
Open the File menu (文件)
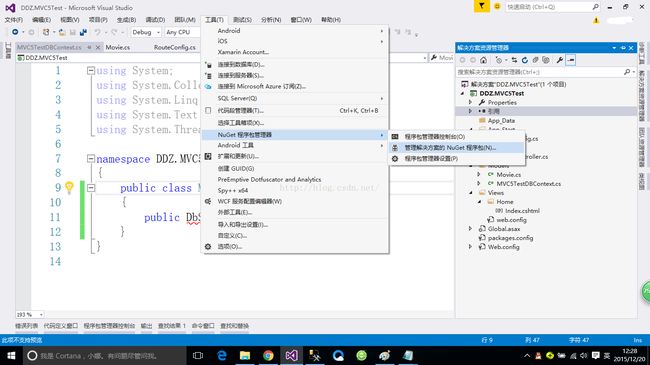coord(14,19)
